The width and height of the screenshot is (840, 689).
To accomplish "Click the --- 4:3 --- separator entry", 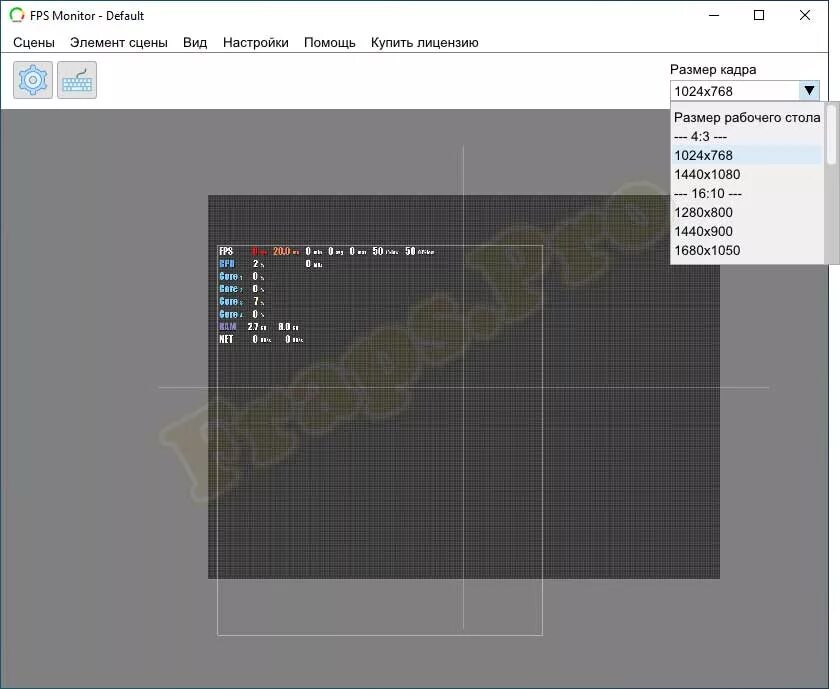I will [747, 136].
